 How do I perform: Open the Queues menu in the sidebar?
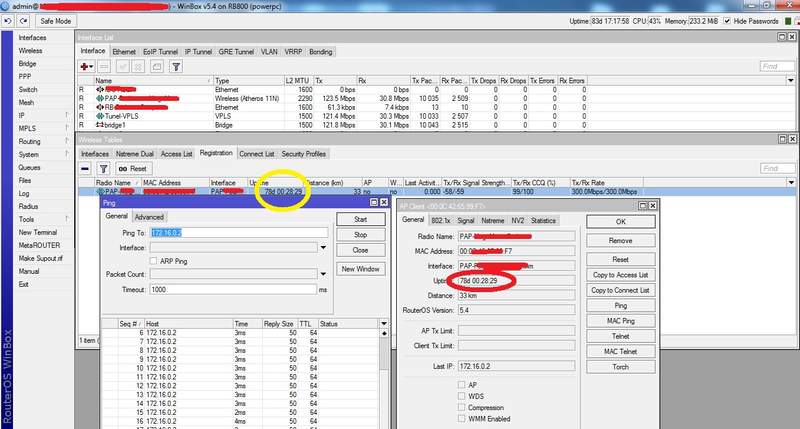tap(30, 167)
